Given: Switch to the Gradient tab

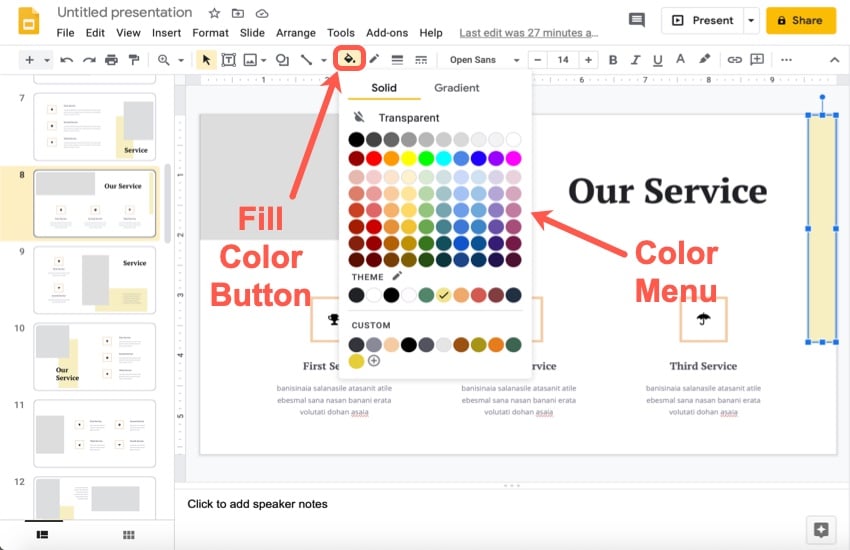Looking at the screenshot, I should click(x=457, y=88).
